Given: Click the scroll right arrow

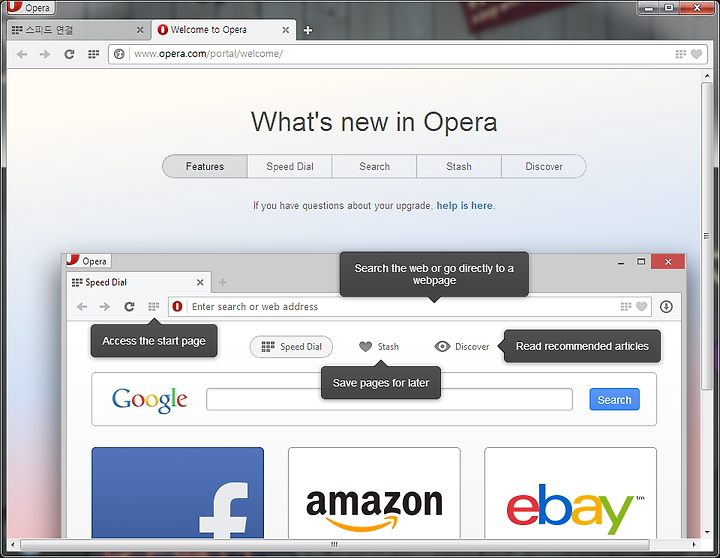Looking at the screenshot, I should click(x=694, y=545).
